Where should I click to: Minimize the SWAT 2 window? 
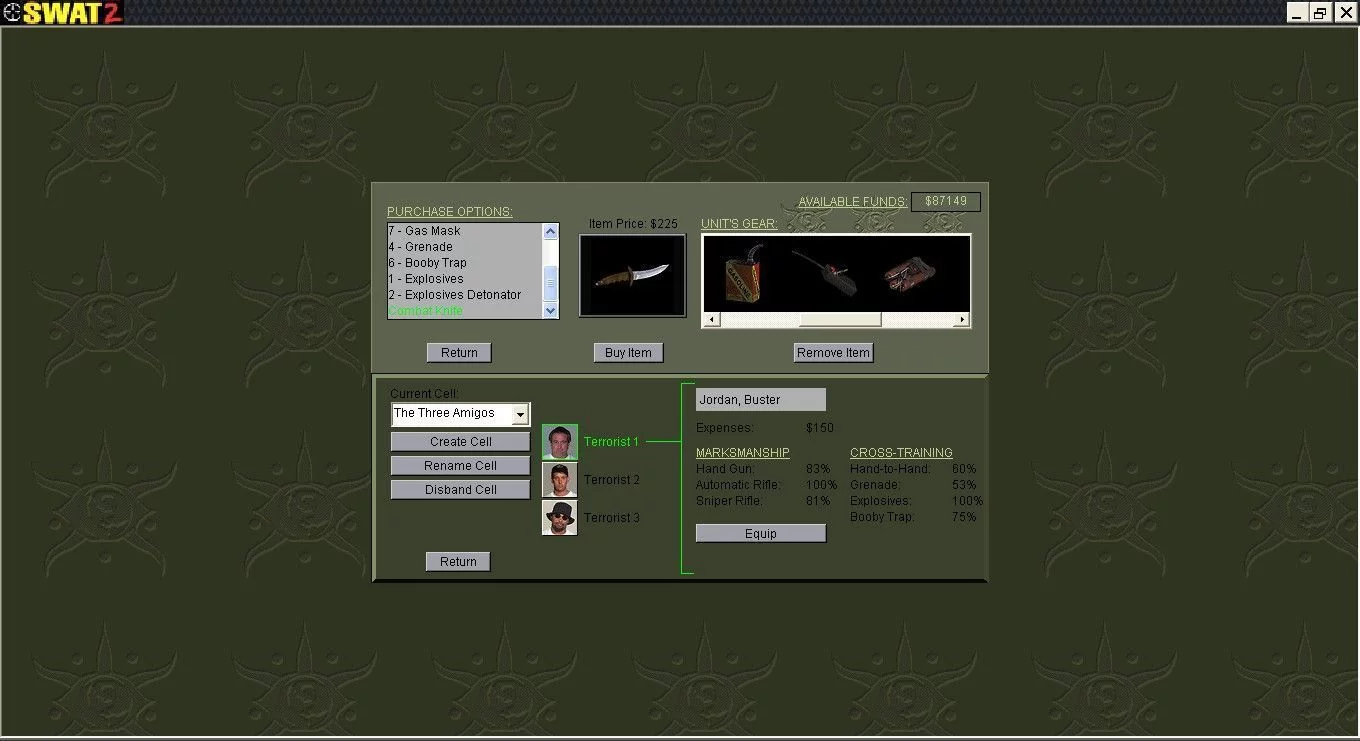tap(1297, 13)
